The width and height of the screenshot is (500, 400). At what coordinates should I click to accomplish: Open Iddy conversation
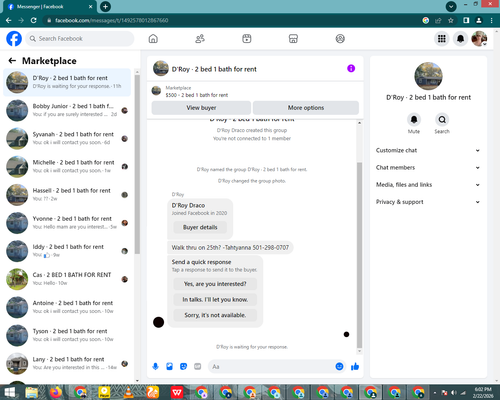pos(67,251)
